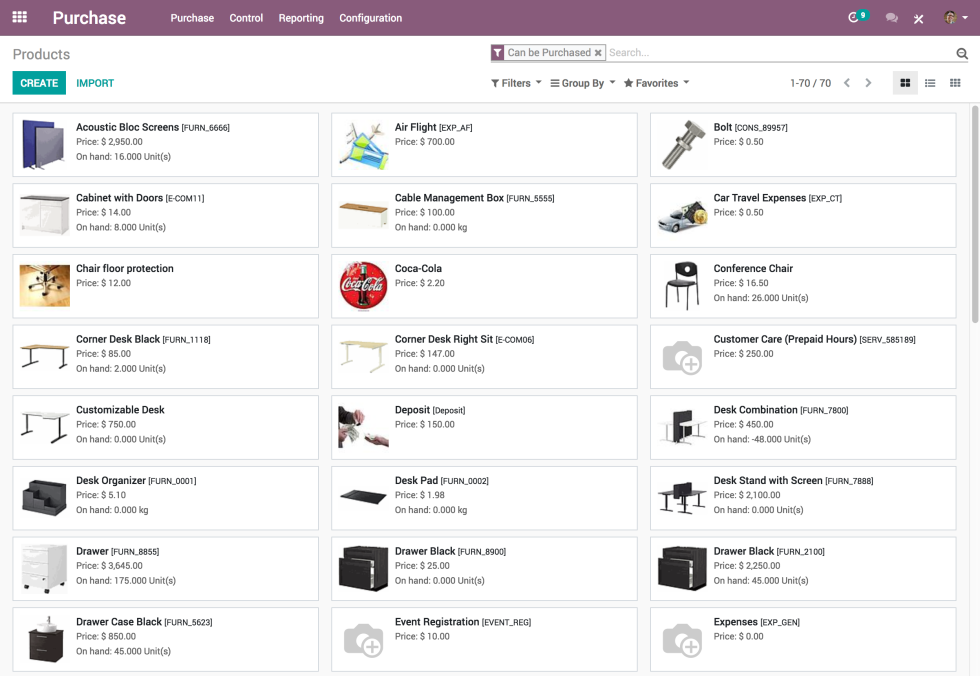
Task: Switch to activity grid view icon
Action: pos(954,83)
